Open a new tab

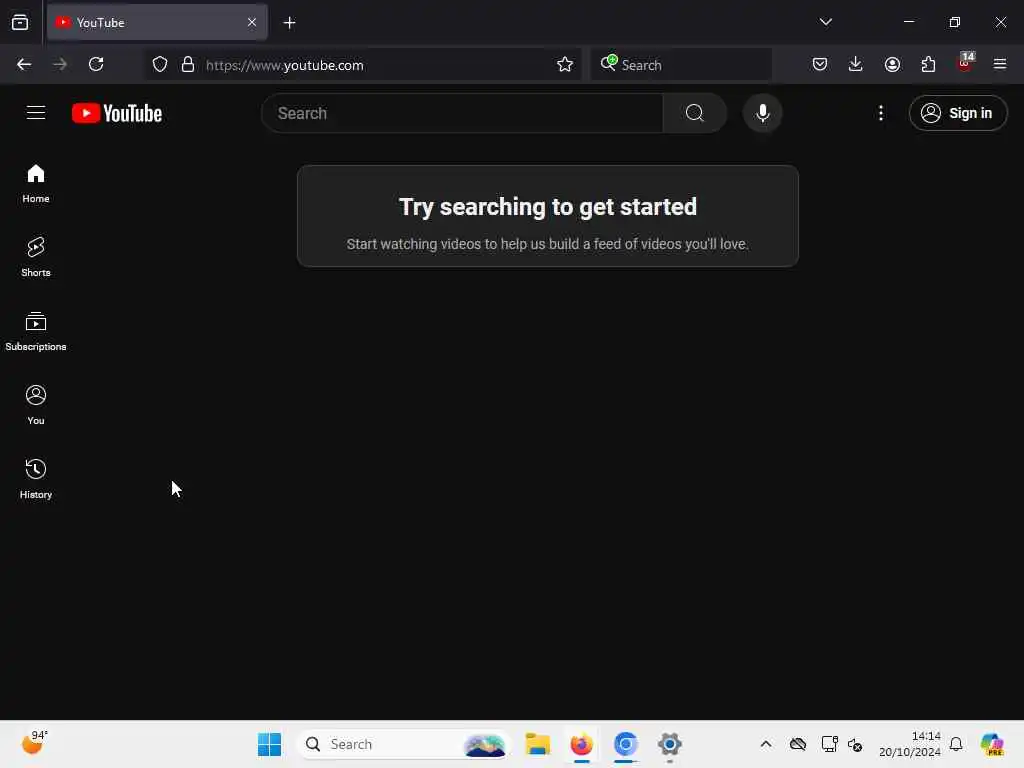[x=289, y=23]
